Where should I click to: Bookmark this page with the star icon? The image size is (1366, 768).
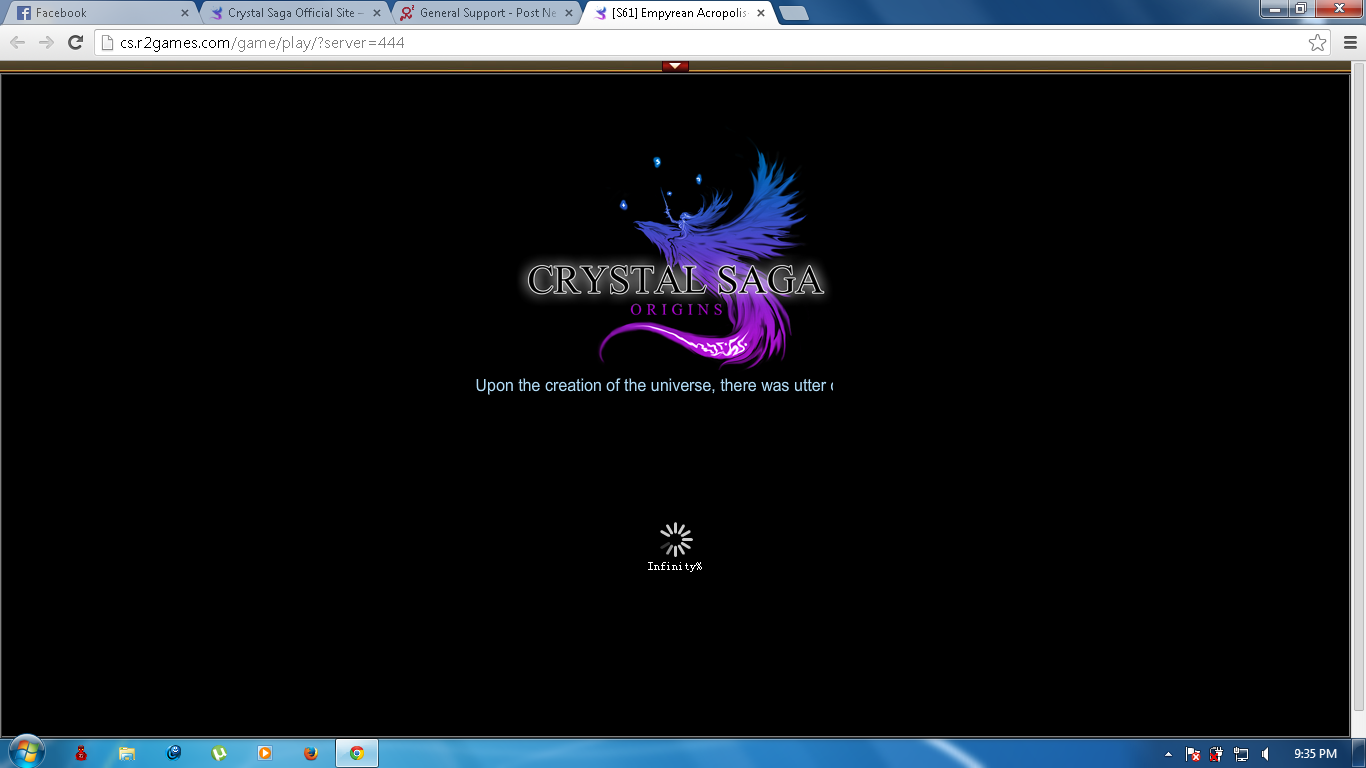pyautogui.click(x=1317, y=42)
